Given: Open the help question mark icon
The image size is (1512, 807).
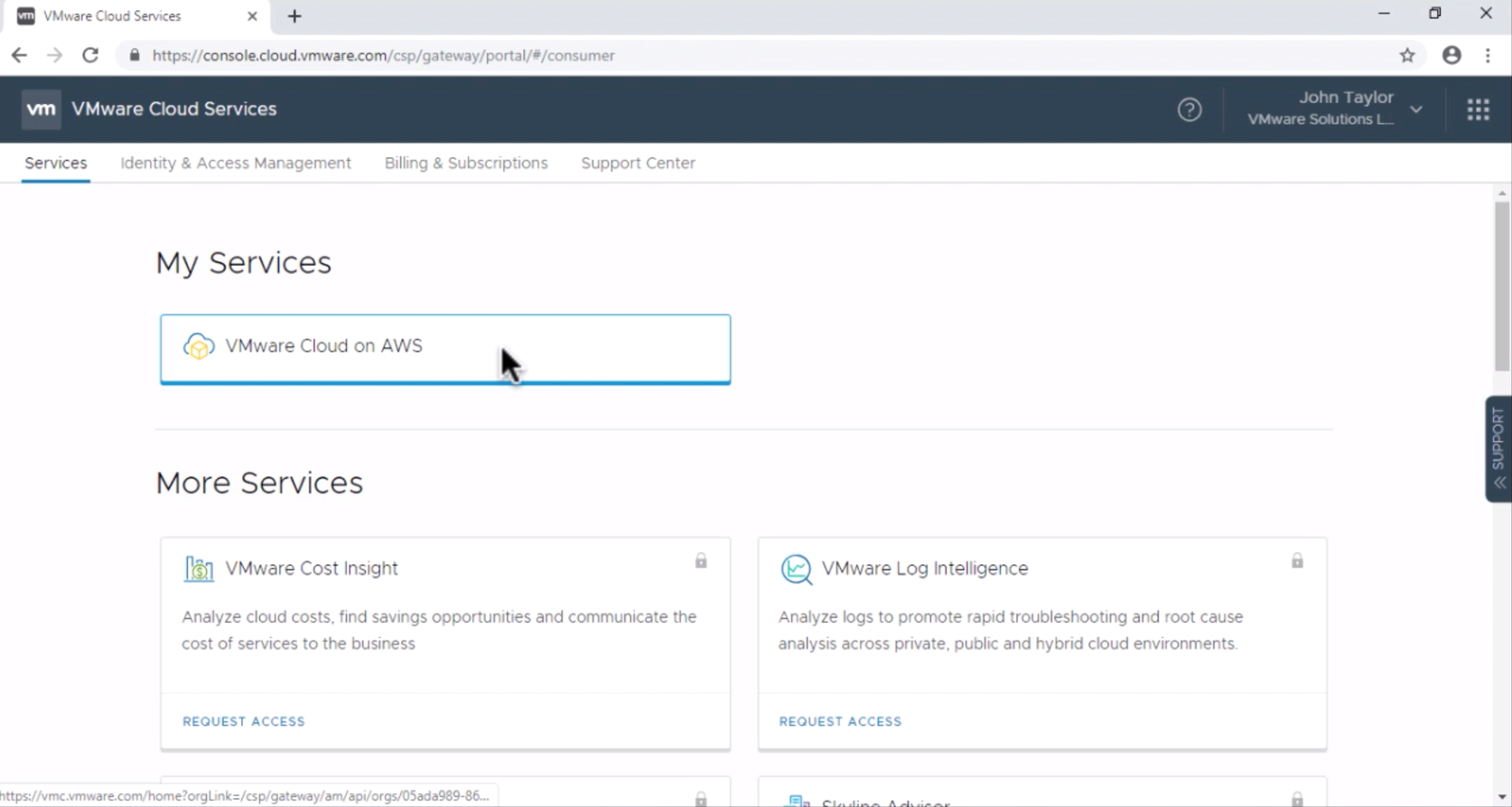Looking at the screenshot, I should 1190,109.
